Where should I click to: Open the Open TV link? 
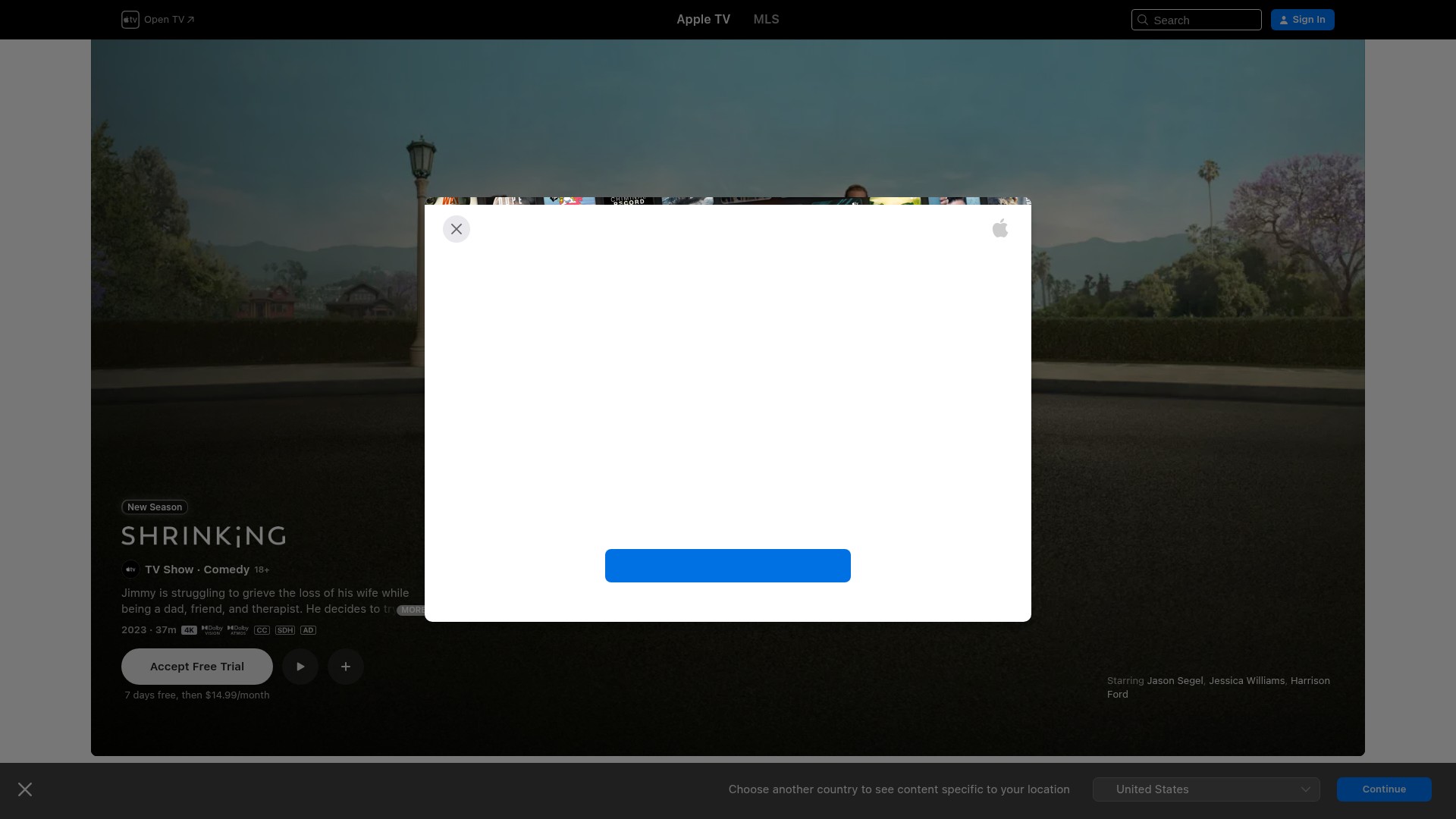(169, 20)
